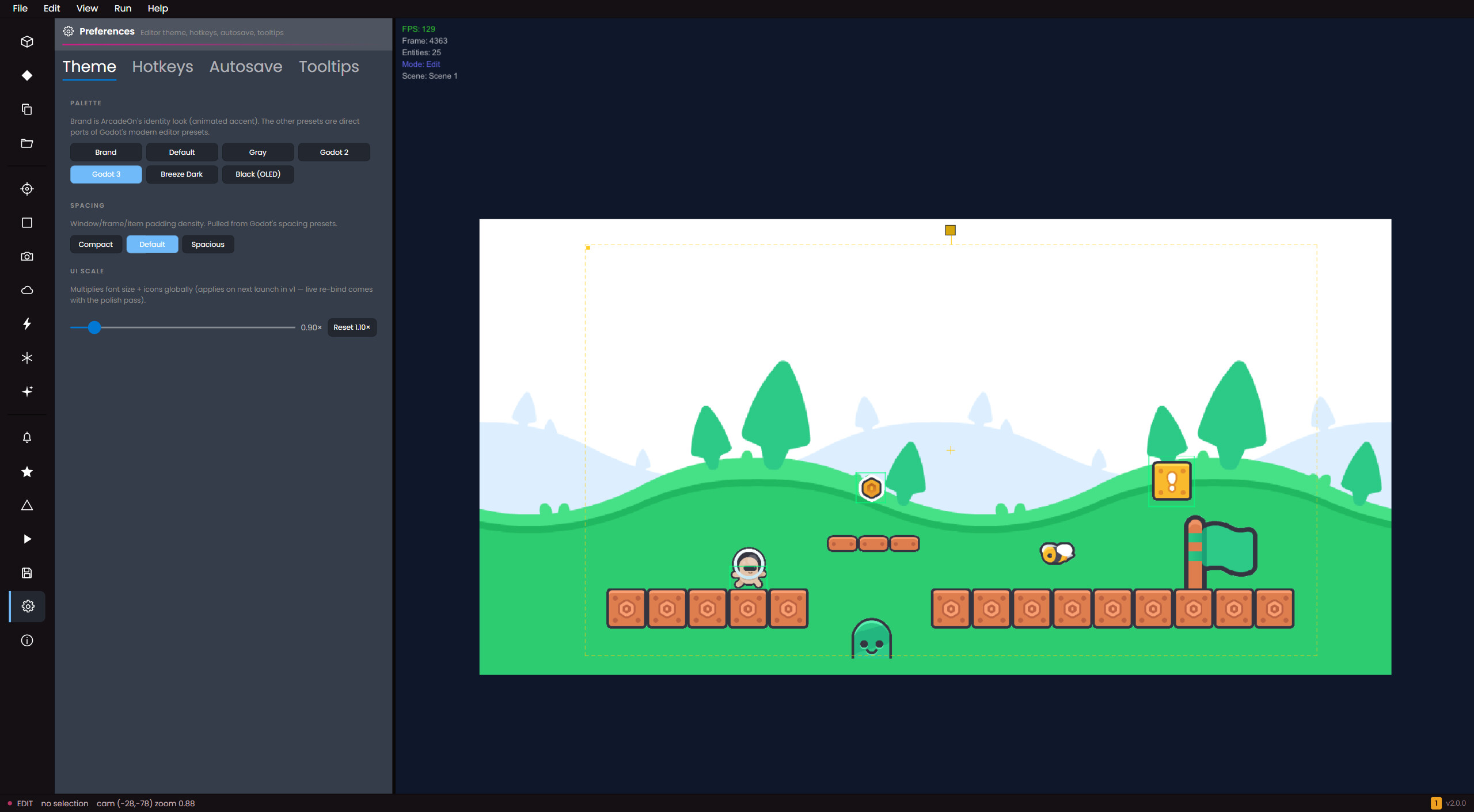
Task: Set spacing to Spacious
Action: [208, 244]
